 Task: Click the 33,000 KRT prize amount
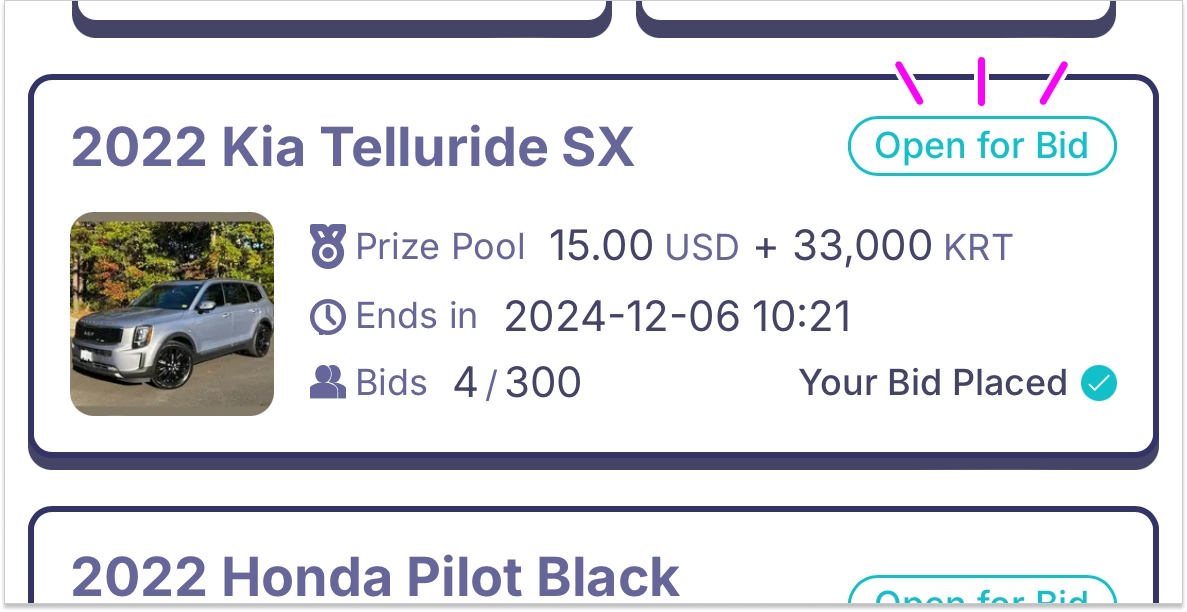click(x=902, y=247)
